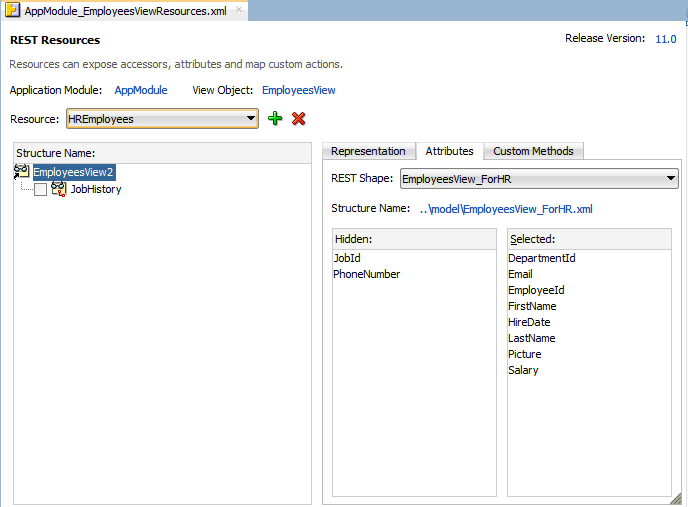Open the EmployeesView view object link
This screenshot has height=507, width=688.
coord(299,90)
